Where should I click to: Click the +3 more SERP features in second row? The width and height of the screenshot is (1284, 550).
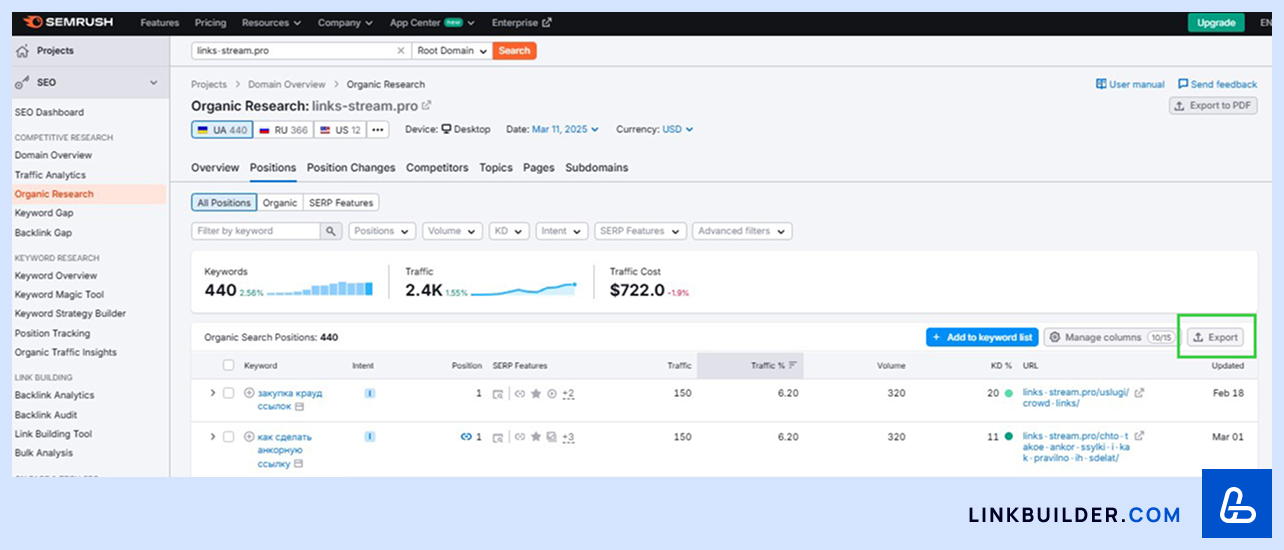568,437
